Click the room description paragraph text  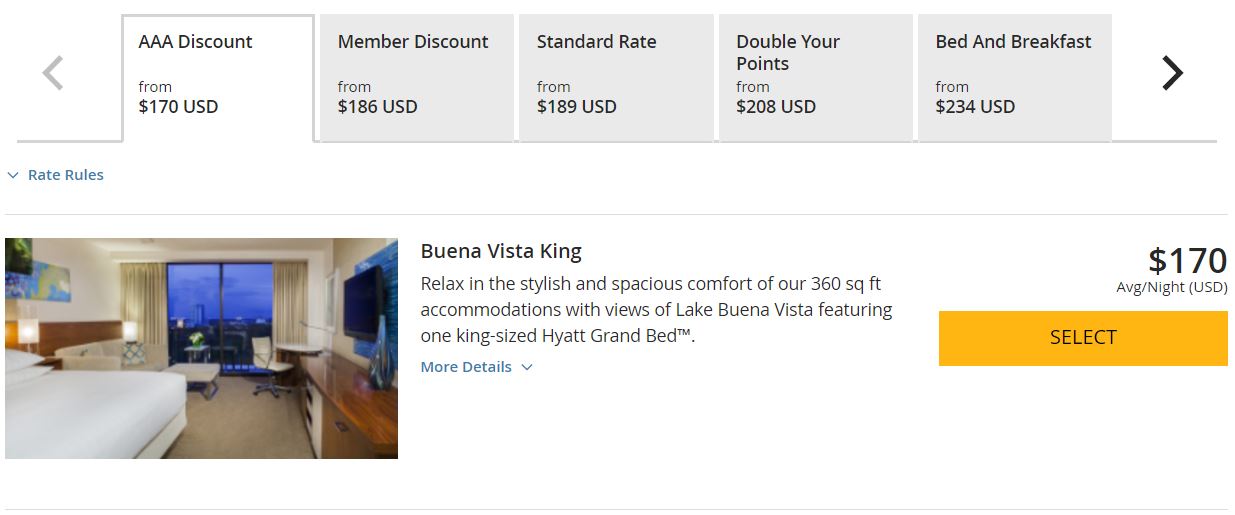[657, 309]
